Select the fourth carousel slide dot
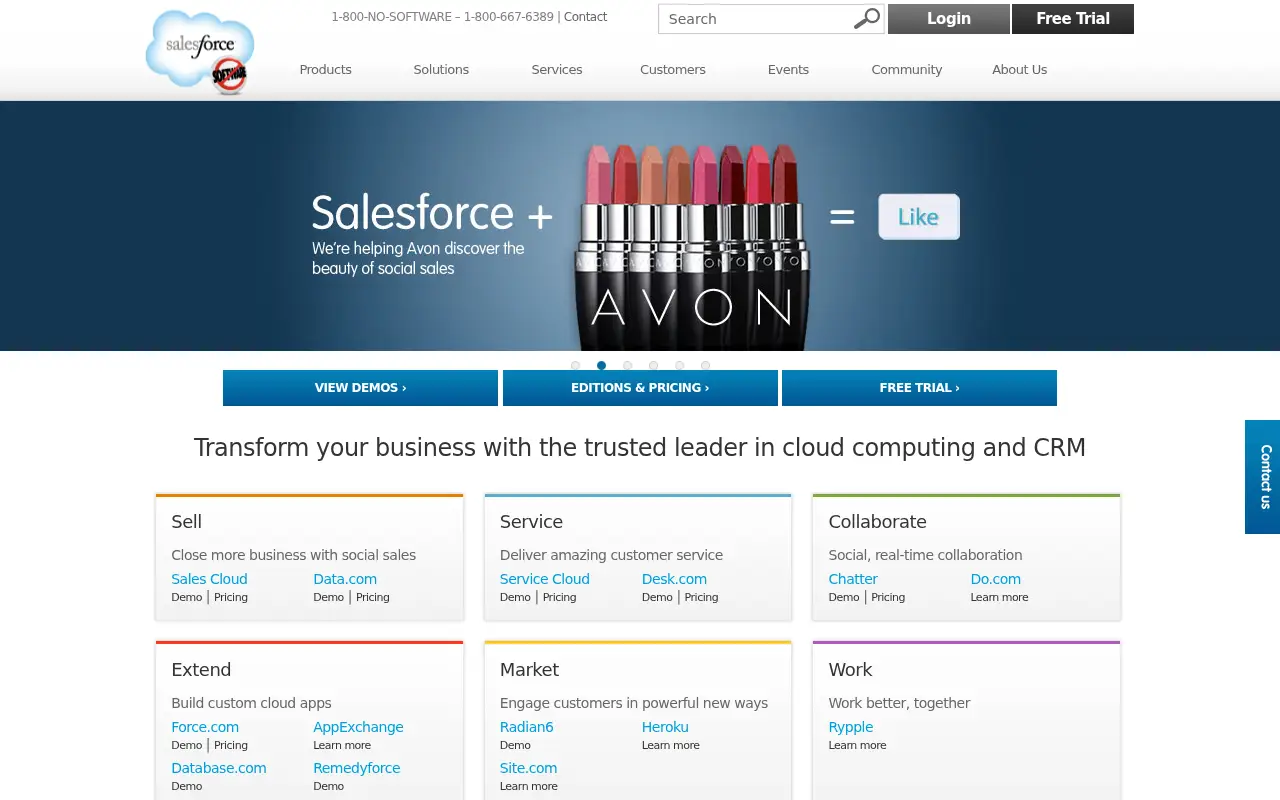This screenshot has width=1280, height=800. click(653, 366)
